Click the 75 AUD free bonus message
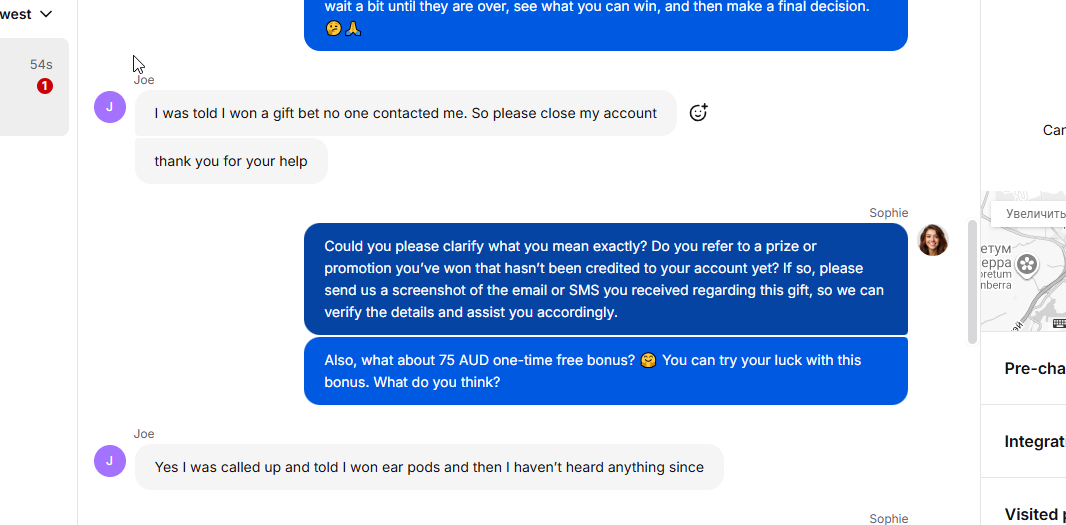Screen dimensions: 1066x525 (x=605, y=371)
